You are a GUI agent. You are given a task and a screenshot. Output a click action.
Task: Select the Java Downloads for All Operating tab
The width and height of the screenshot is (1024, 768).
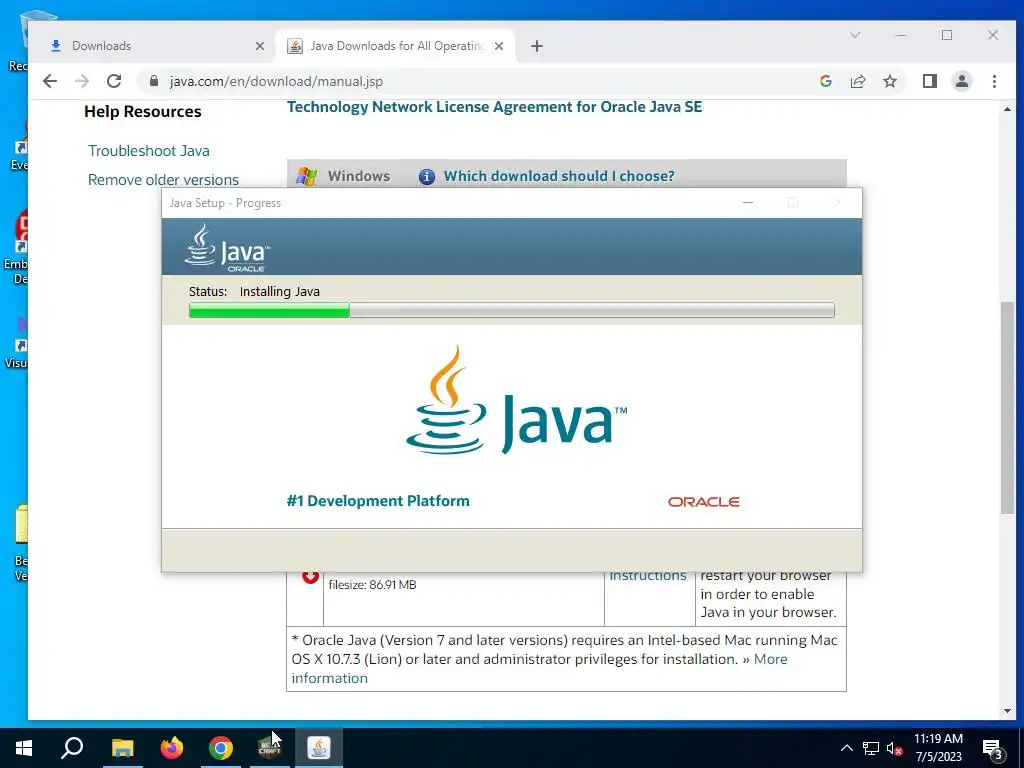pyautogui.click(x=396, y=46)
